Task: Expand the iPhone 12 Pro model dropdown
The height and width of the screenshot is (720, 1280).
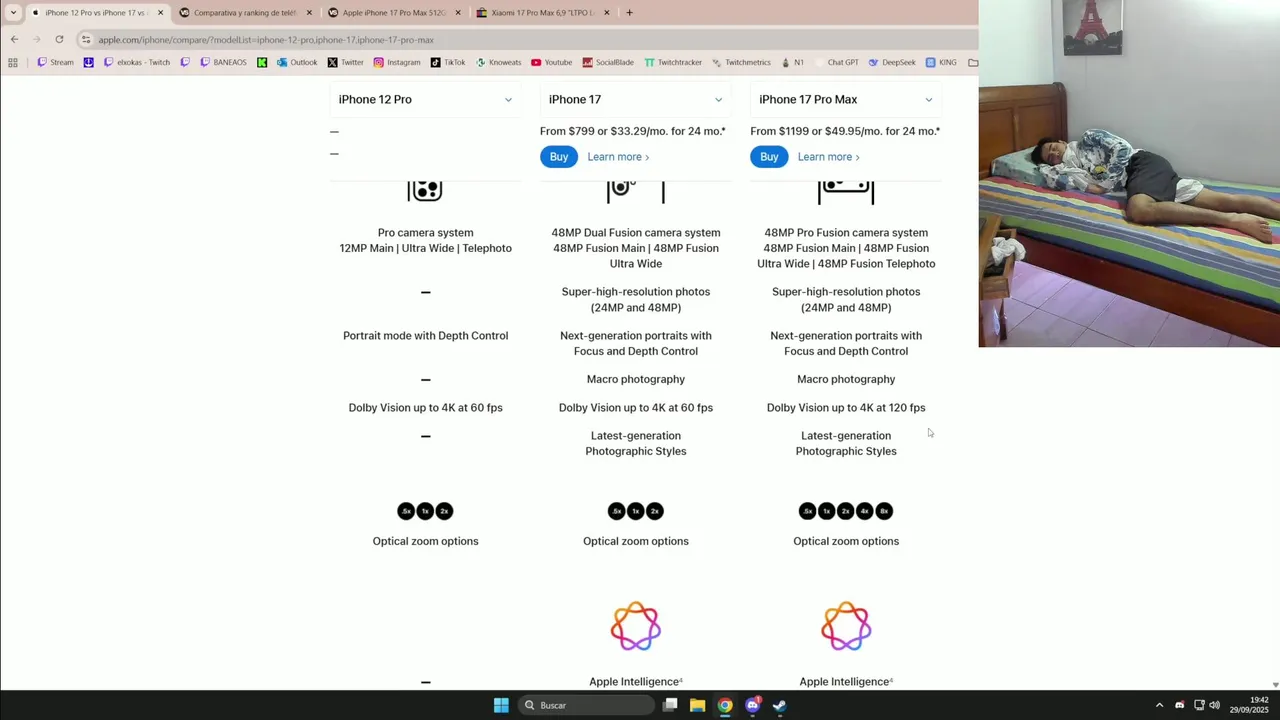Action: pos(425,99)
